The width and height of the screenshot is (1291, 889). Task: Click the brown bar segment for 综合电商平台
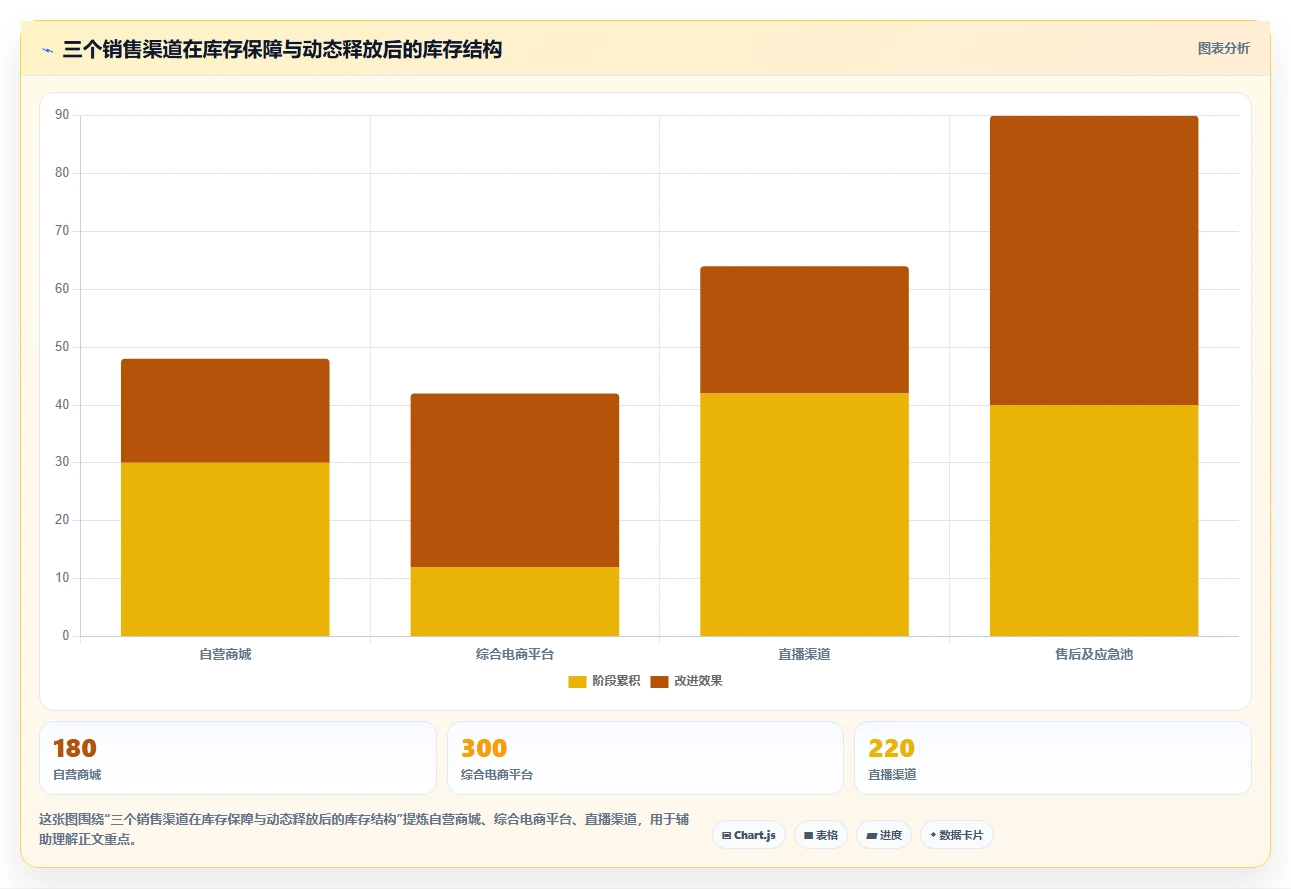pos(515,480)
